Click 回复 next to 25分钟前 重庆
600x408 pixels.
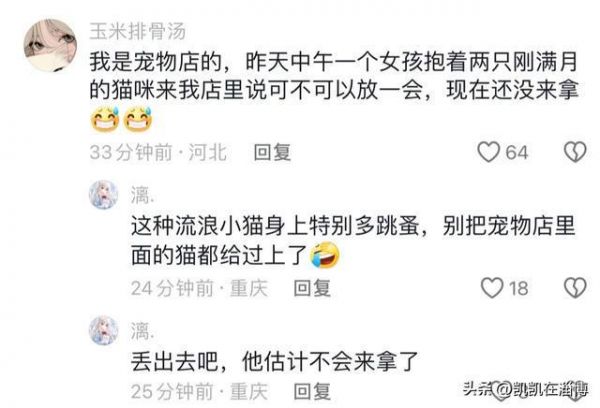(x=312, y=392)
